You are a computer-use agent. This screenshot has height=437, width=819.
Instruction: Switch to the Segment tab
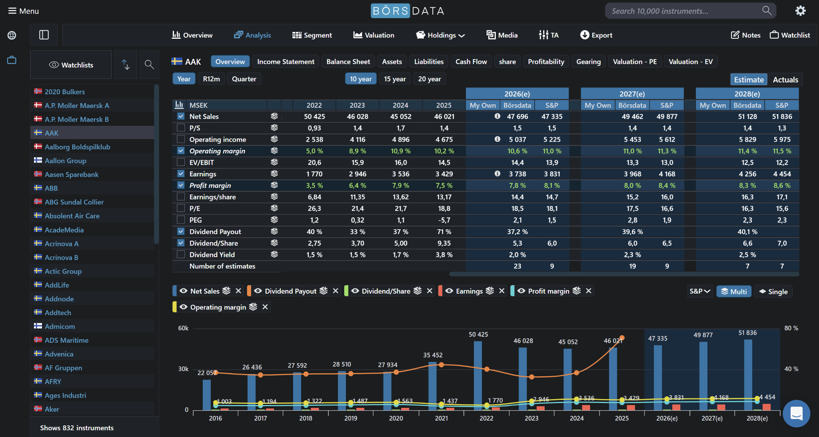point(312,36)
